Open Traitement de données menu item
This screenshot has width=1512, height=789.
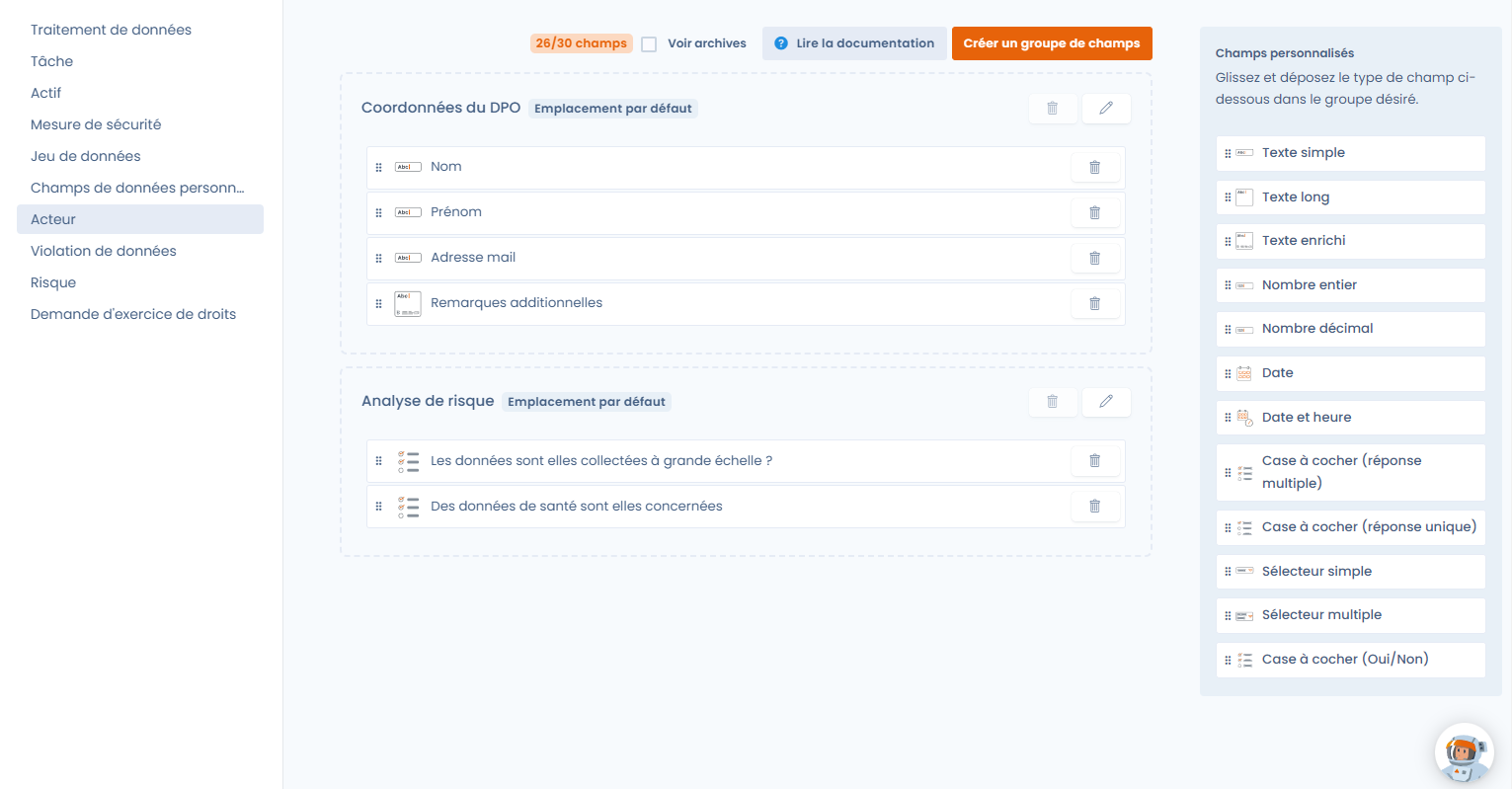[111, 30]
